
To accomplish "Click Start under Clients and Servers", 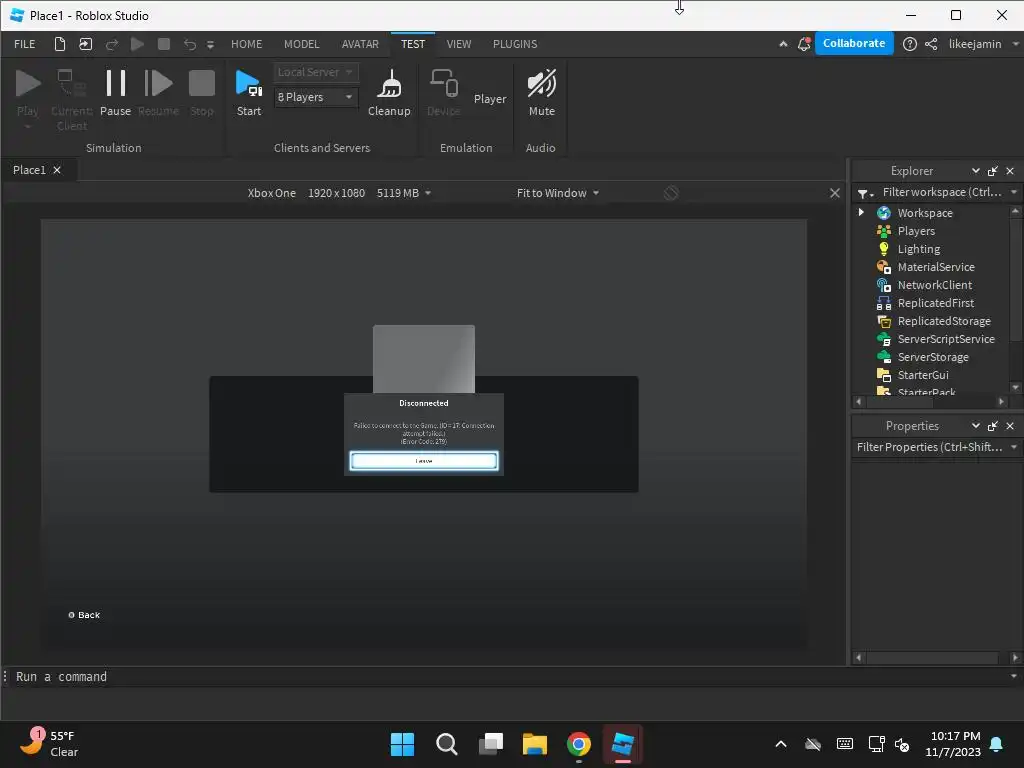I will coord(249,92).
